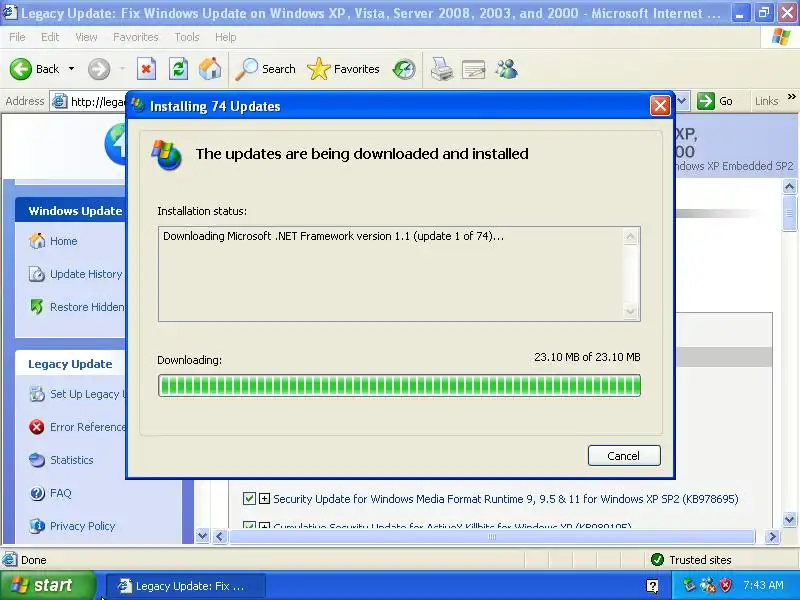This screenshot has width=800, height=600.
Task: Click the 7:43 AM taskbar clock
Action: 763,585
